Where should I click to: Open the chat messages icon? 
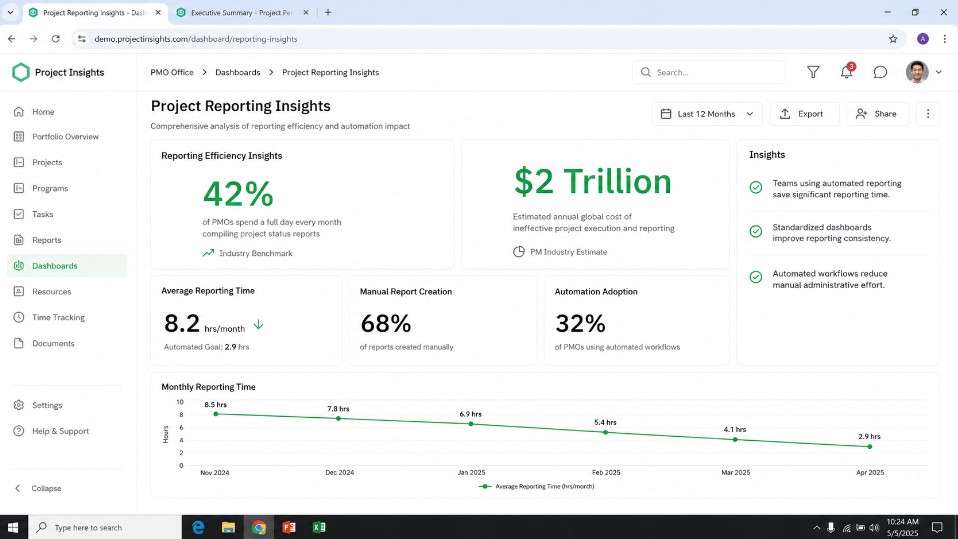click(880, 72)
